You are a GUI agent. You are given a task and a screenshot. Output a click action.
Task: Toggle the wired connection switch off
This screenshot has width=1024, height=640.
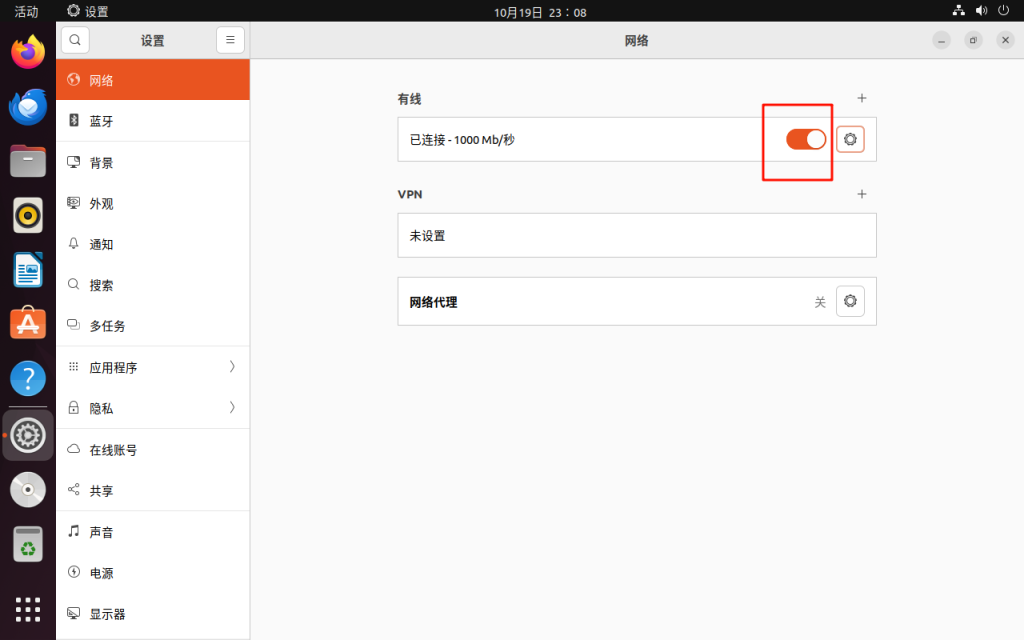[805, 139]
